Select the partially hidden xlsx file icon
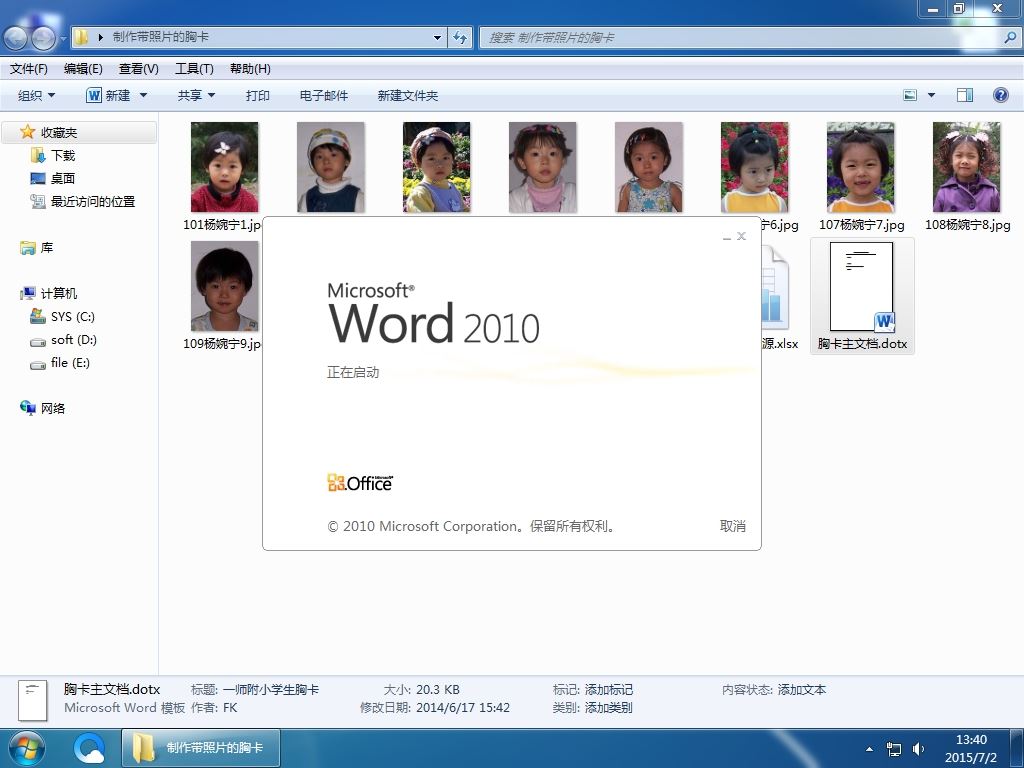Viewport: 1024px width, 768px height. 775,287
